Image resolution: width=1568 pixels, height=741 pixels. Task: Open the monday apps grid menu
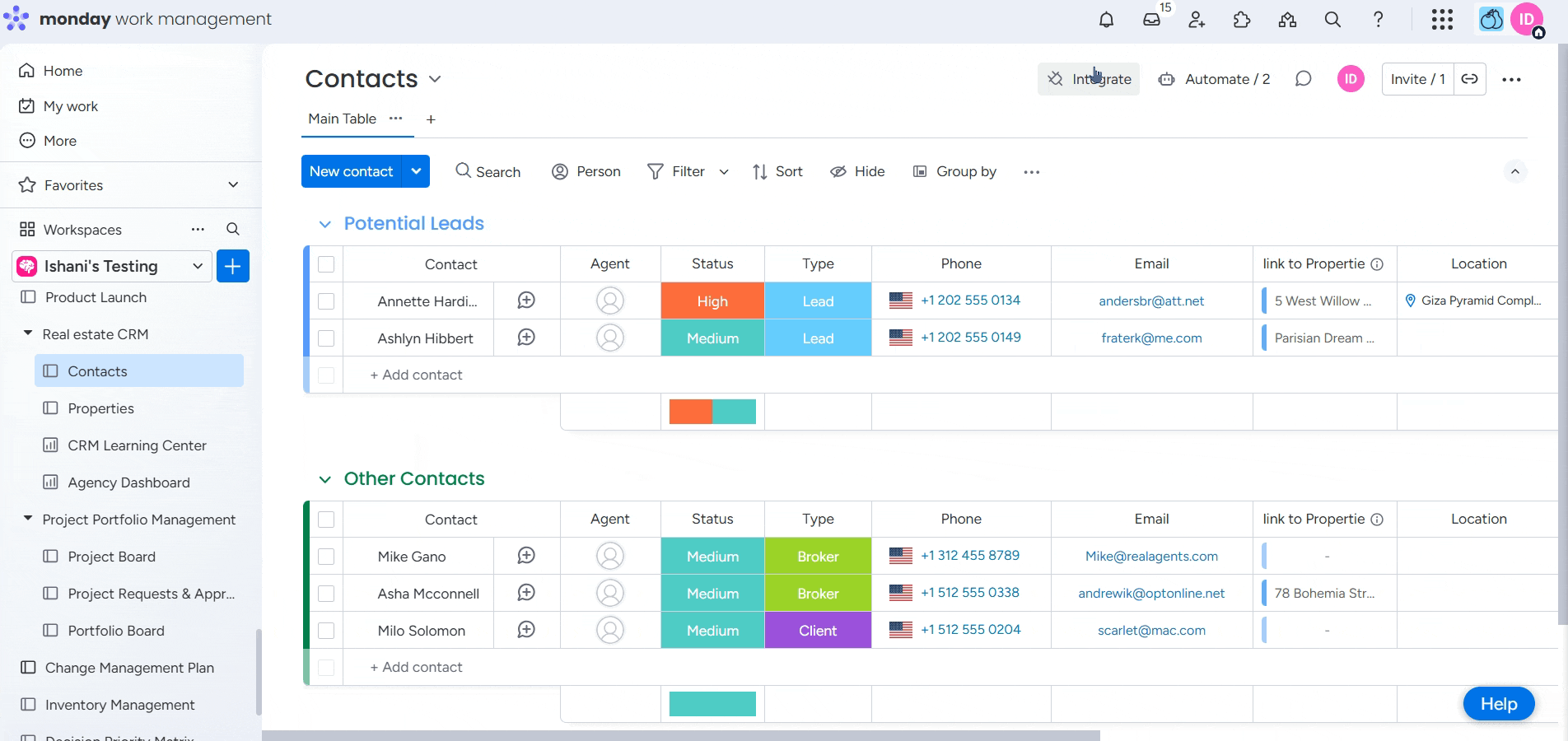(1442, 19)
